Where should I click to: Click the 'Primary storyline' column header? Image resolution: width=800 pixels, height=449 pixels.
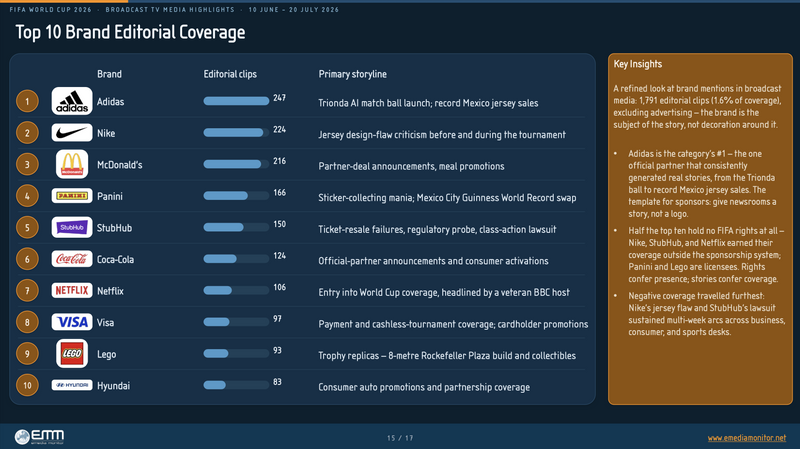[x=353, y=74]
